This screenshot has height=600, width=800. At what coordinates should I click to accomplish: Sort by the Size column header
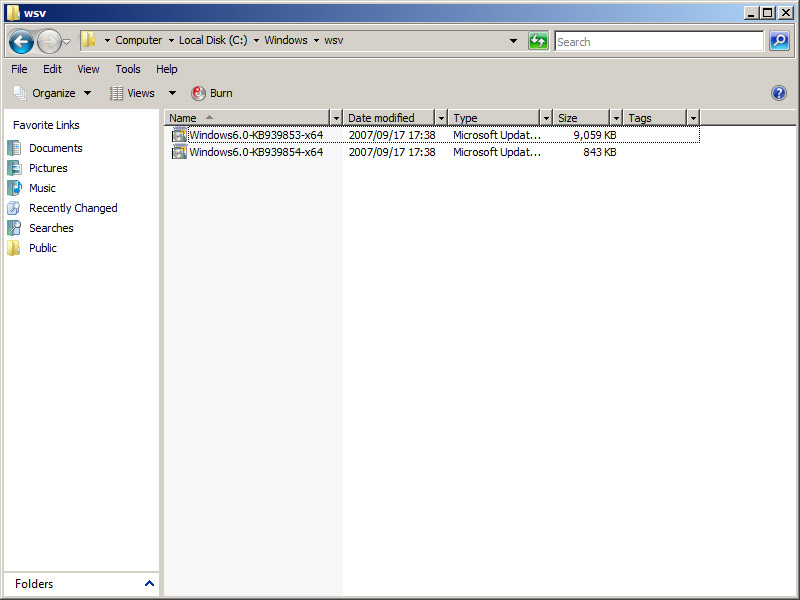point(582,118)
